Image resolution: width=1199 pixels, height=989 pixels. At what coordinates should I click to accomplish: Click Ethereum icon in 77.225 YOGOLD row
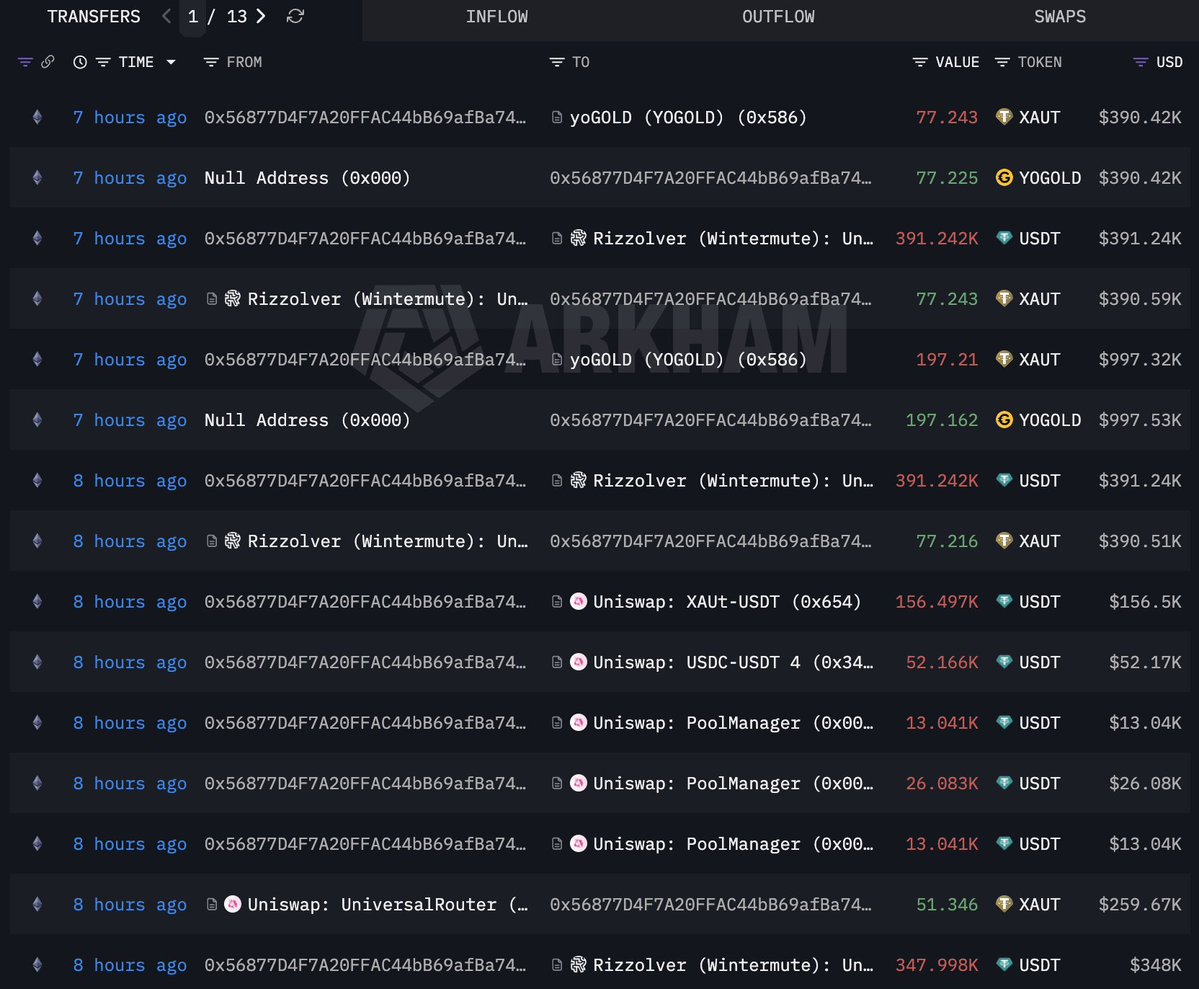tap(37, 177)
